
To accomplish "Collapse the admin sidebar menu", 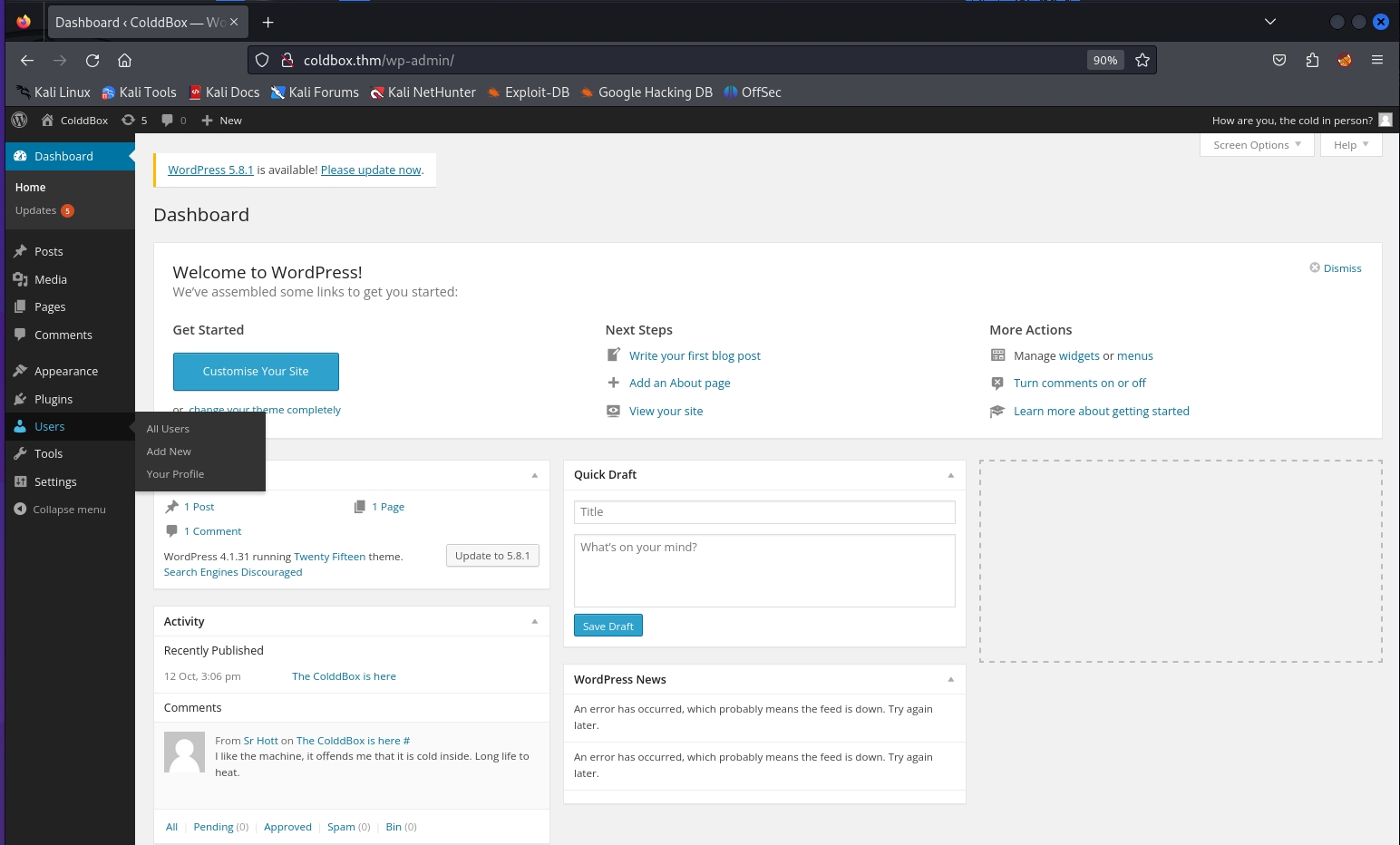I will (x=60, y=510).
